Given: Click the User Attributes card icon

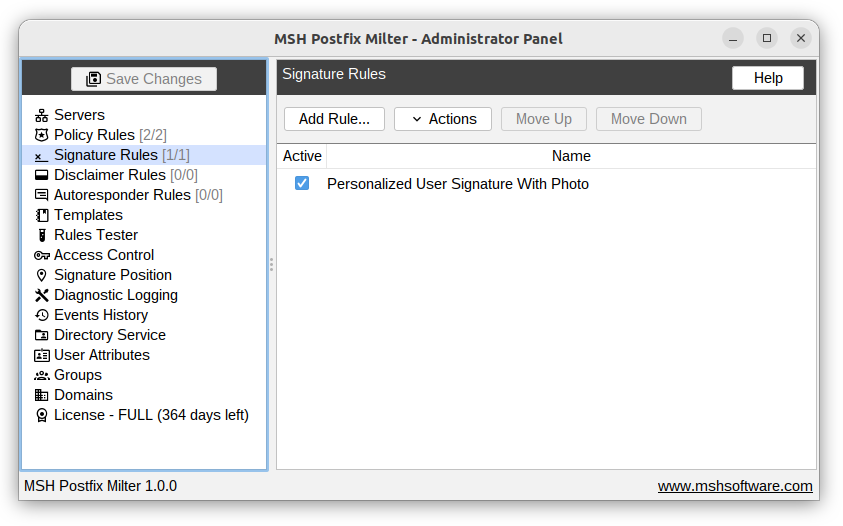Looking at the screenshot, I should pyautogui.click(x=41, y=356).
